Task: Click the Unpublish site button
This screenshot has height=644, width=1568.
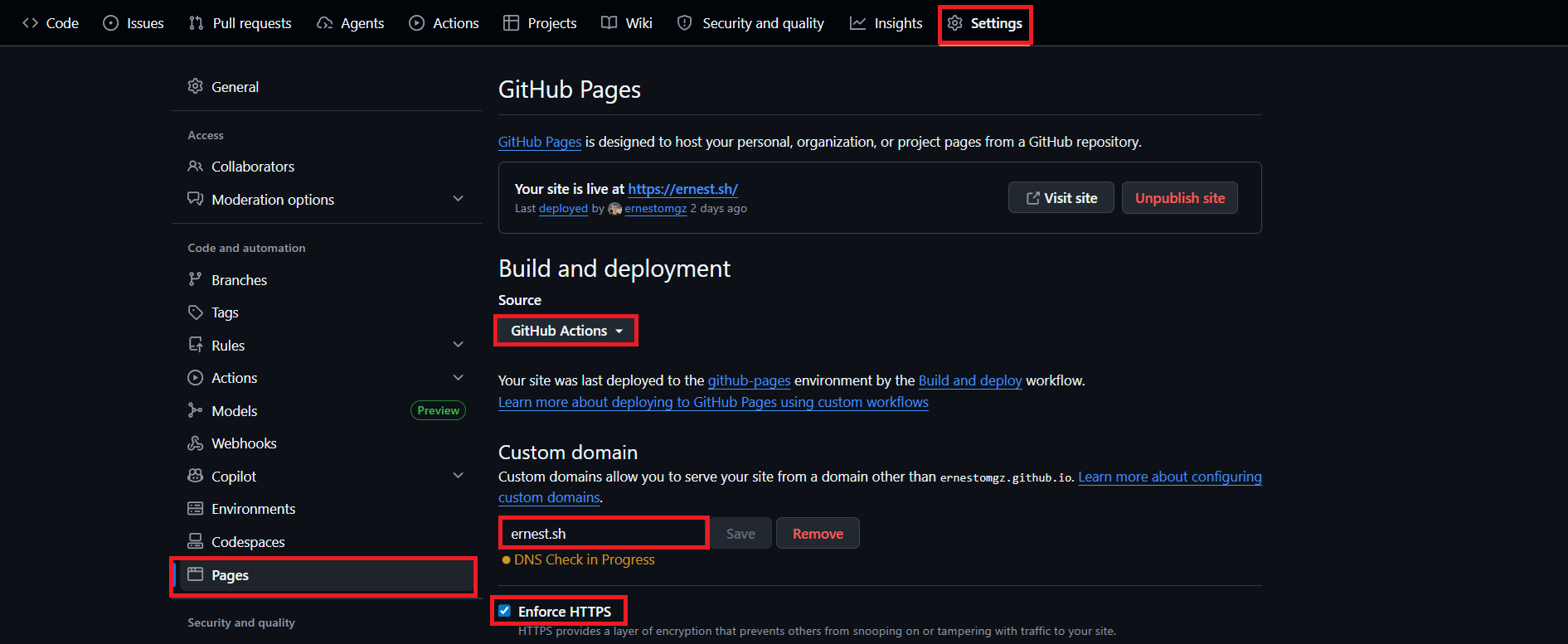Action: (x=1180, y=198)
